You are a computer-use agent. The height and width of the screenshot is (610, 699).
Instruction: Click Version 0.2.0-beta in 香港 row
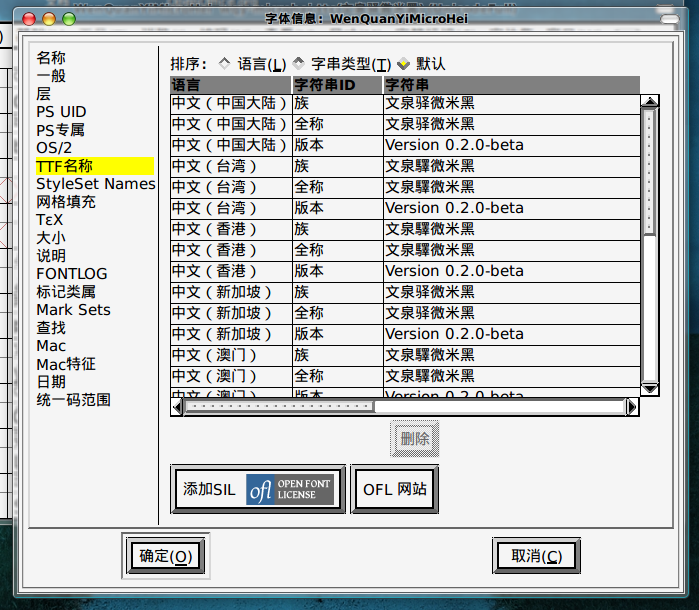[x=512, y=271]
